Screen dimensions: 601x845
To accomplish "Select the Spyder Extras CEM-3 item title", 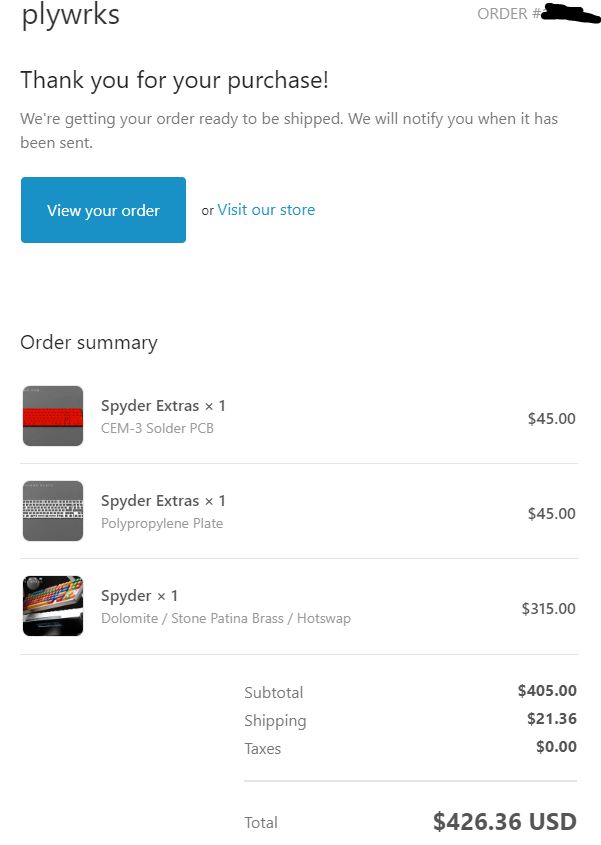I will click(x=163, y=406).
